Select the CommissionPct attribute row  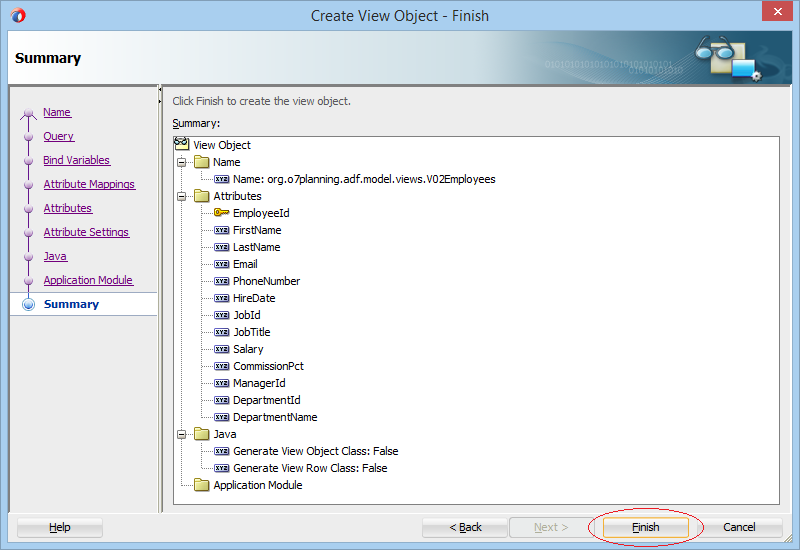coord(268,366)
